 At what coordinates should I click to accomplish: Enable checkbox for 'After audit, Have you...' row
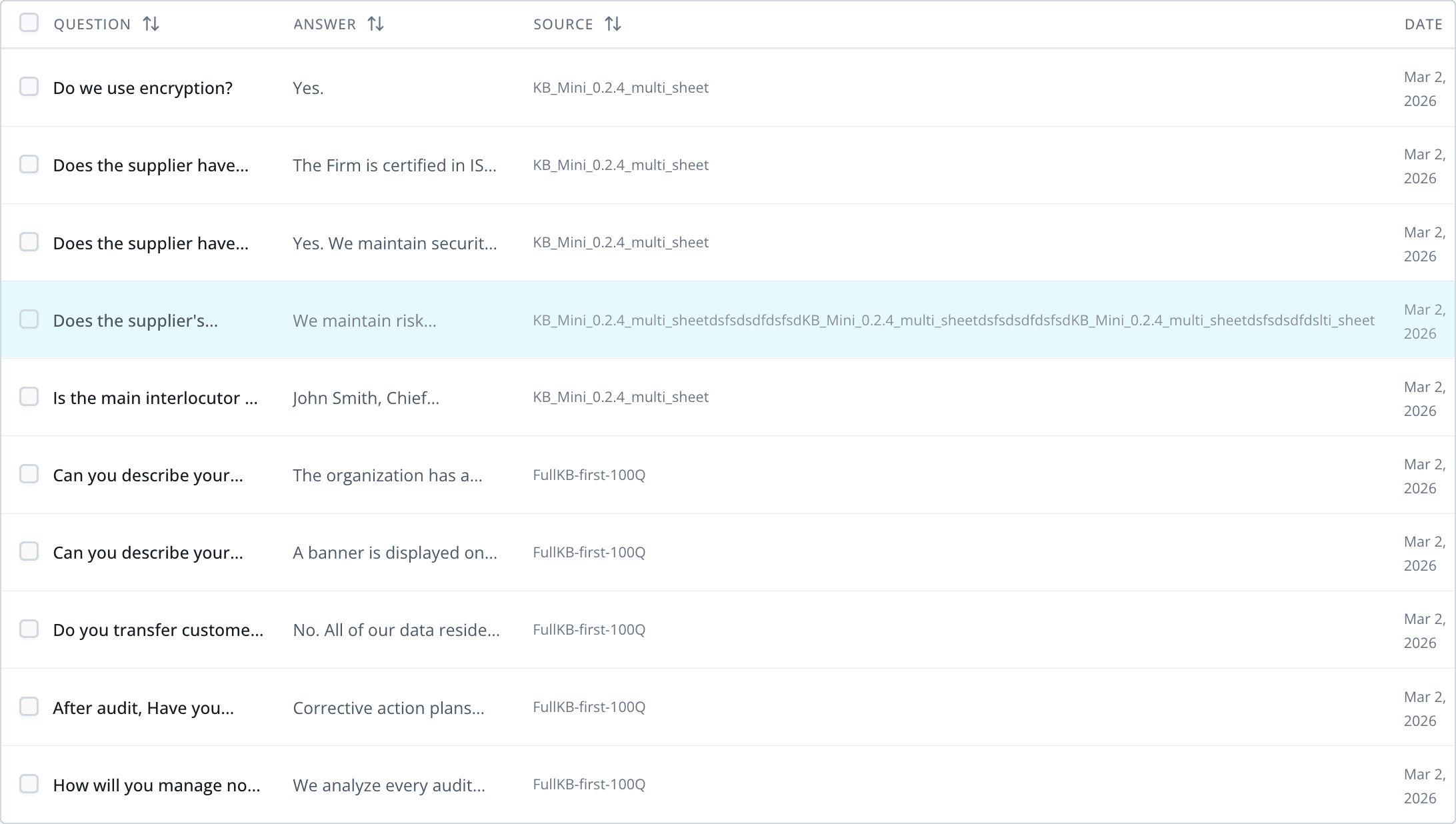(29, 706)
